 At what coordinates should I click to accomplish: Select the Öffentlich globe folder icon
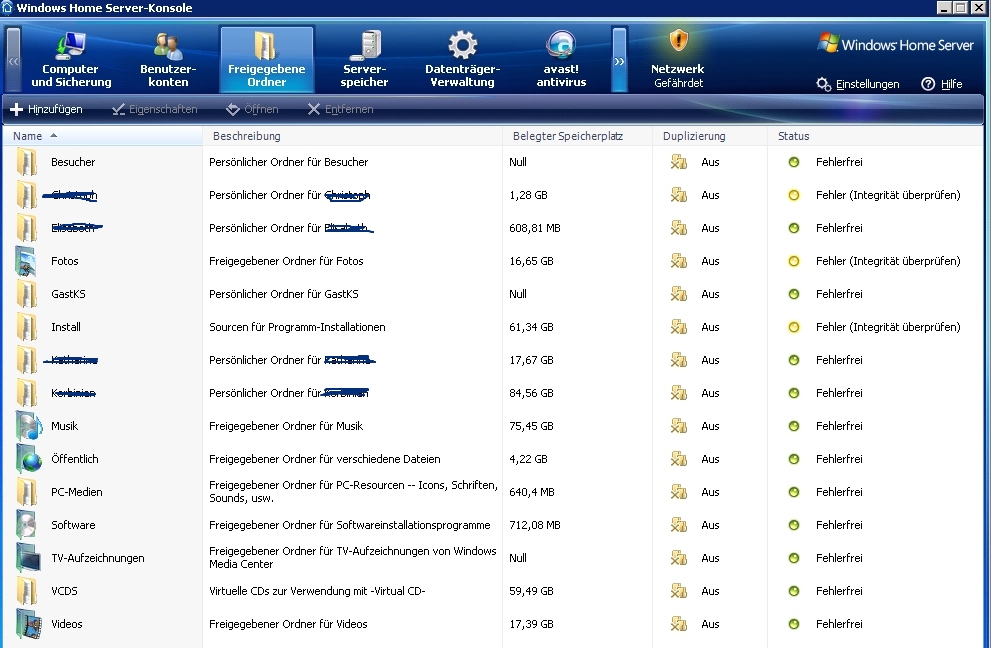28,459
